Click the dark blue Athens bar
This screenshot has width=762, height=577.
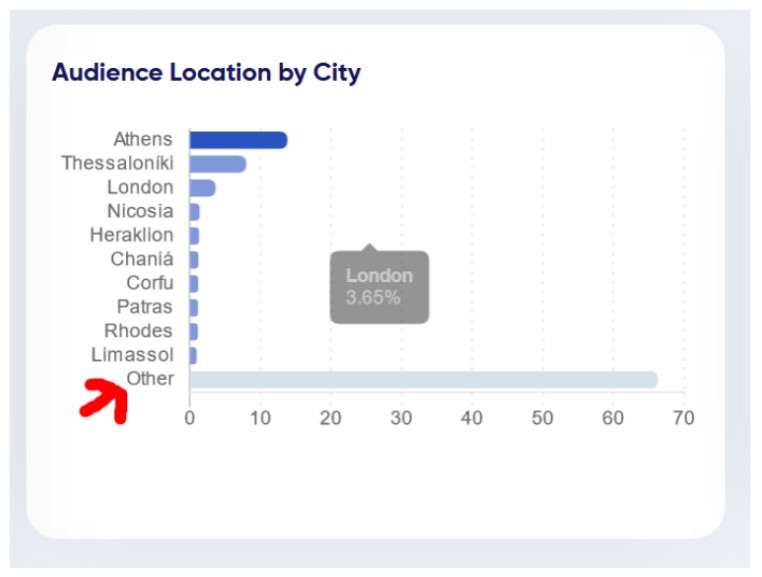(x=238, y=140)
